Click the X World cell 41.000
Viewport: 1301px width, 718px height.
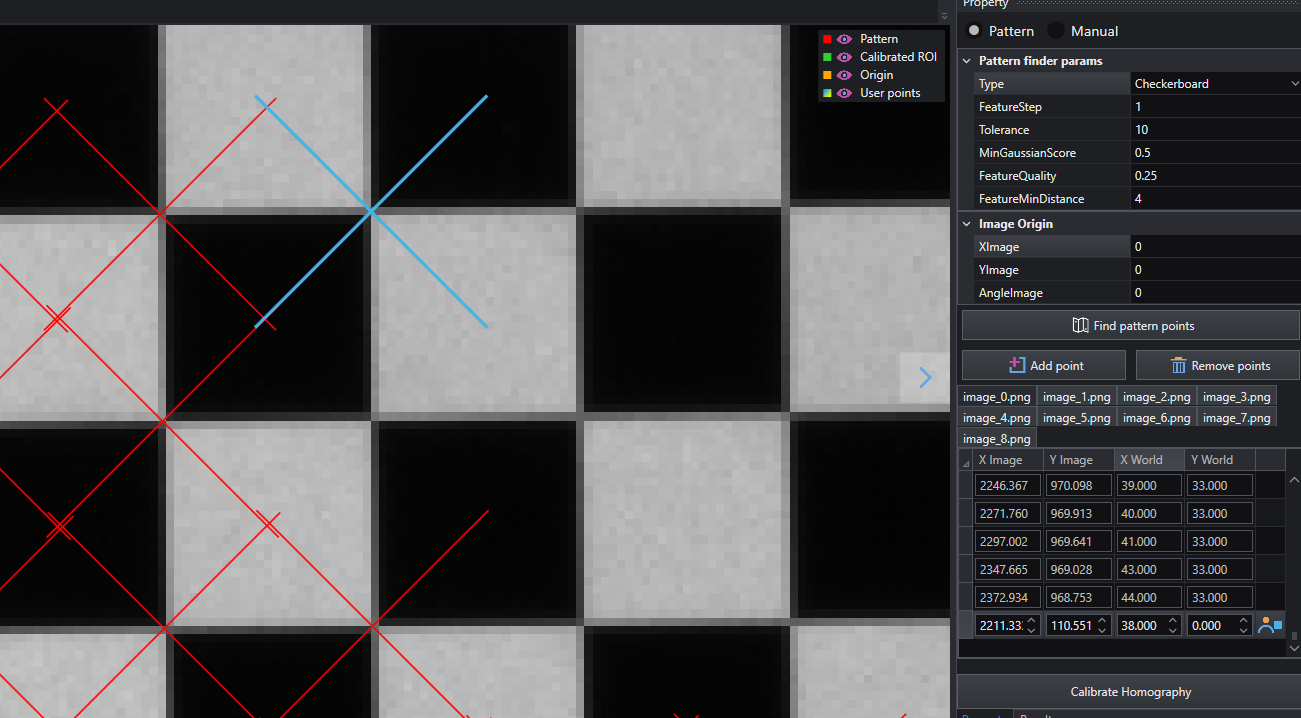(1150, 541)
